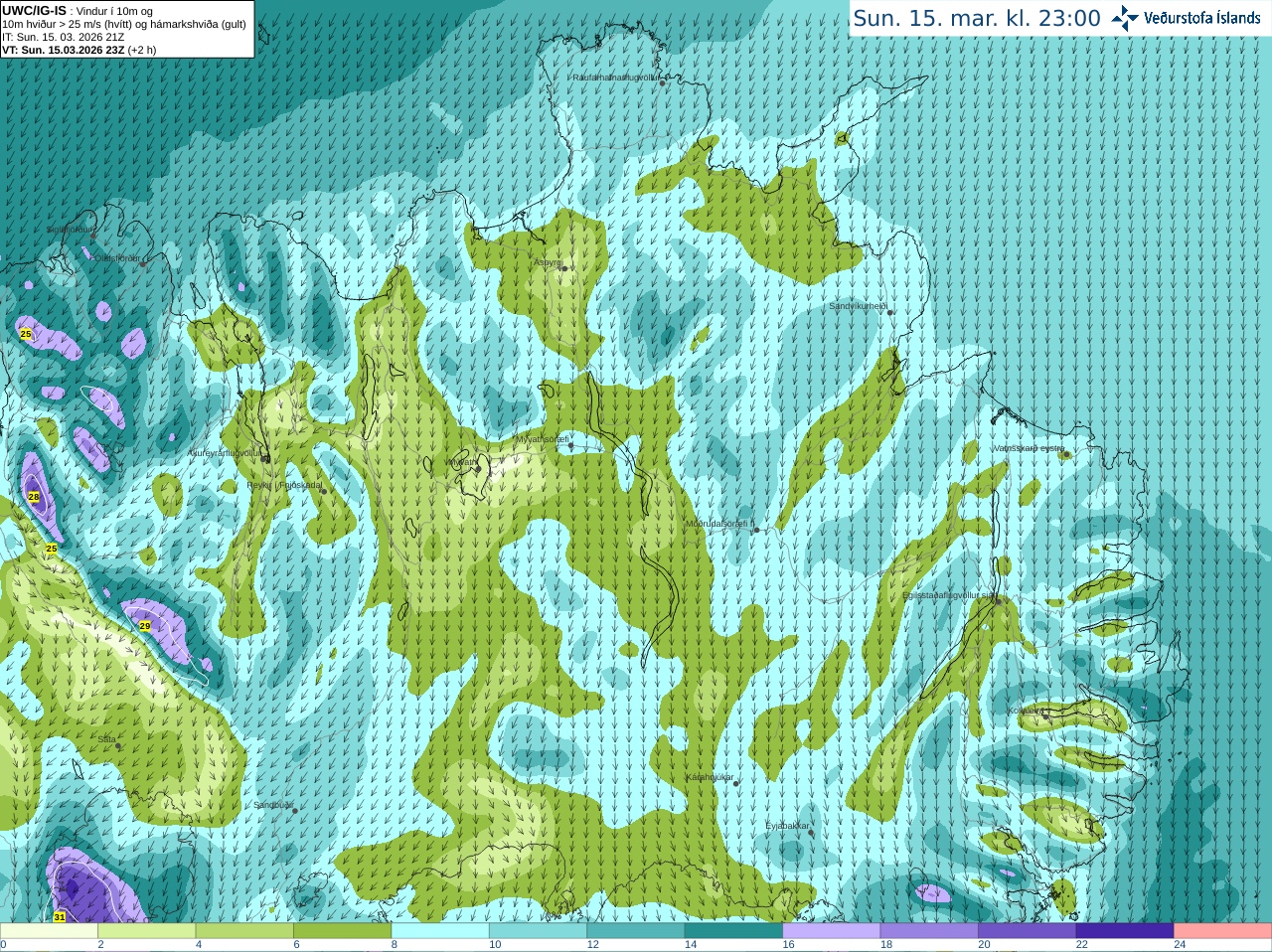
Task: Select the 14–16 m/s dark teal legend swatch
Action: [733, 931]
